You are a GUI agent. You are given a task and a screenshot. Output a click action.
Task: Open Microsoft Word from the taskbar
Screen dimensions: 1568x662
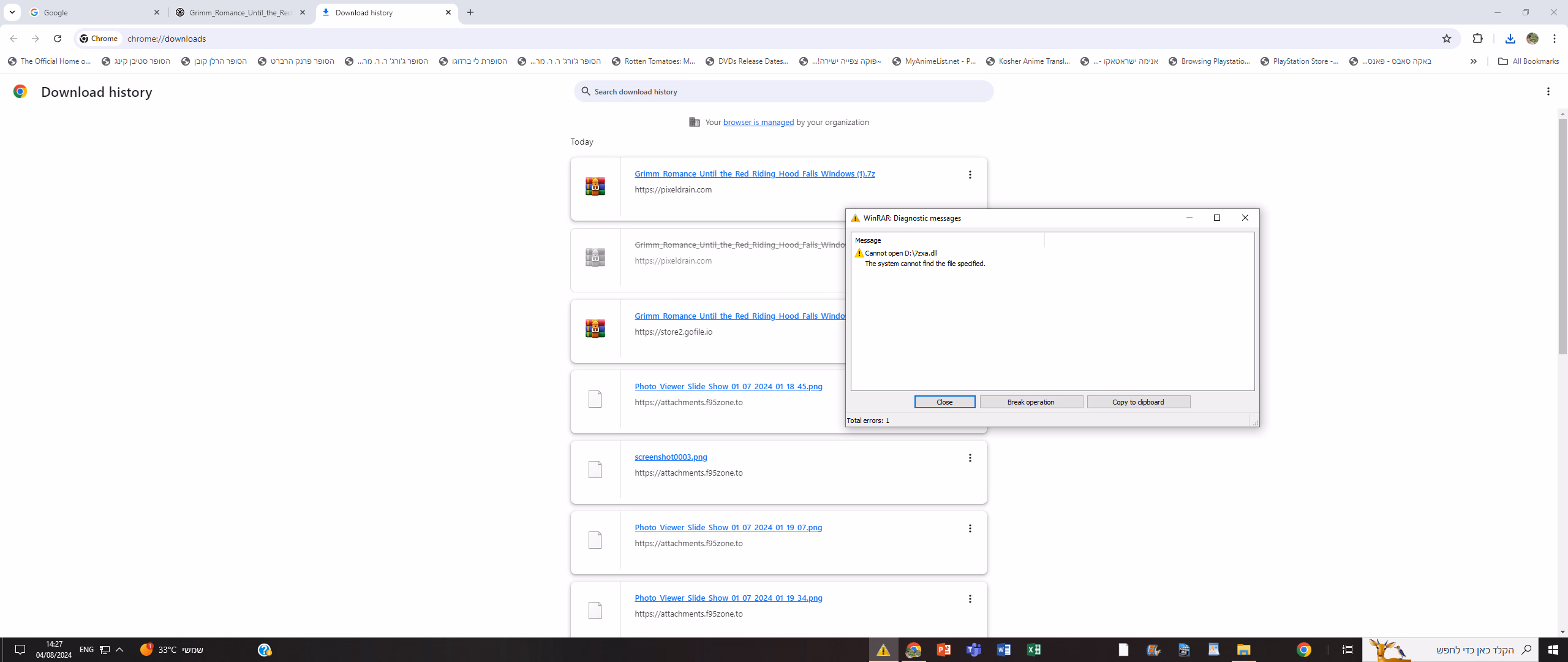click(x=1003, y=650)
